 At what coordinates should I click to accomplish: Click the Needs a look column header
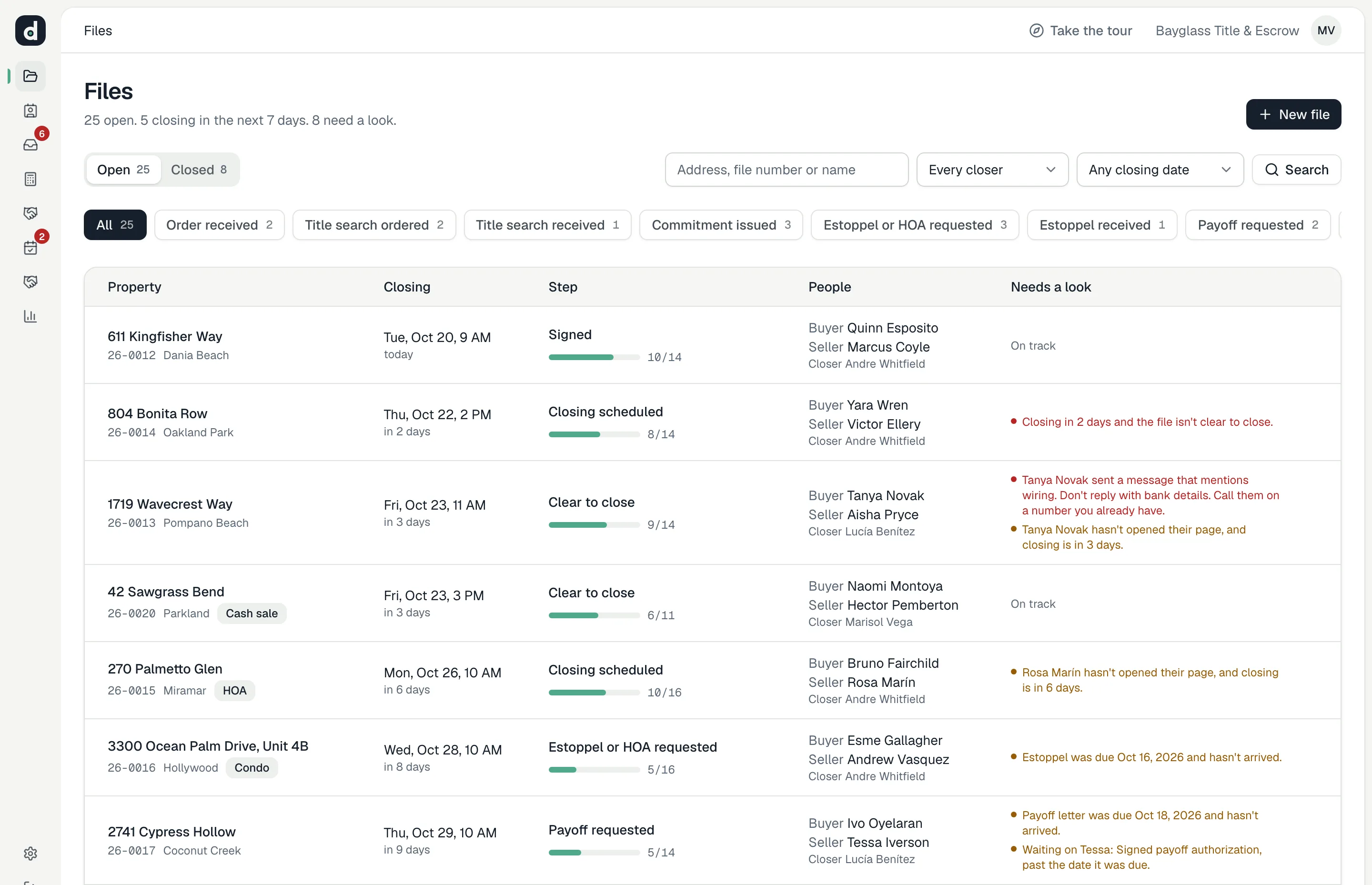[x=1050, y=287]
